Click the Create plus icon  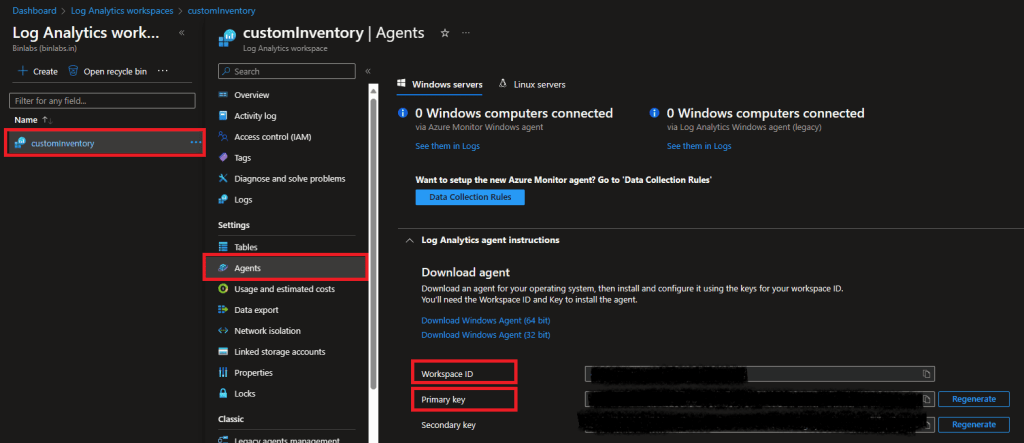23,72
